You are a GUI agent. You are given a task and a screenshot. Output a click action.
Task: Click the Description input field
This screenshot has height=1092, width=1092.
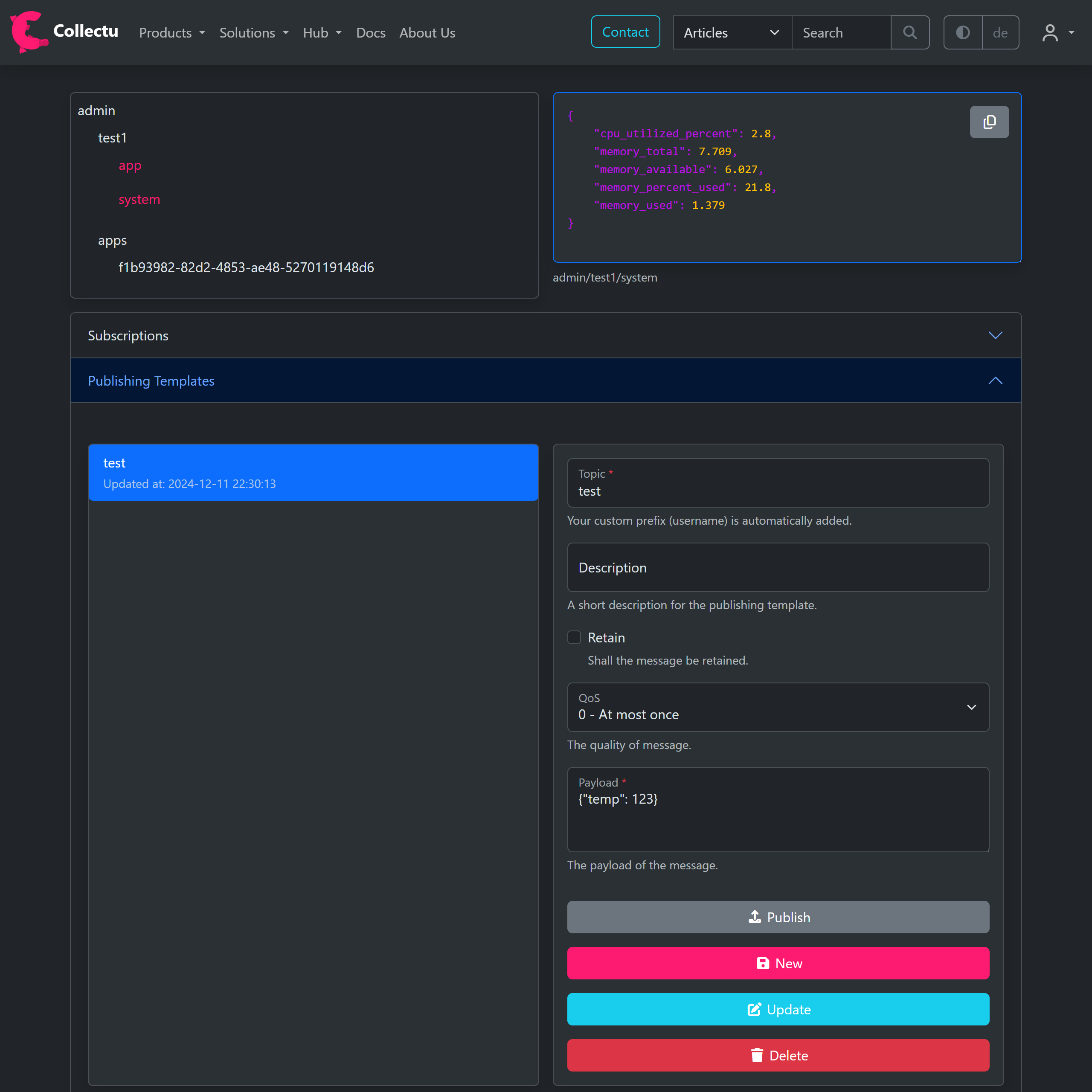coord(778,567)
